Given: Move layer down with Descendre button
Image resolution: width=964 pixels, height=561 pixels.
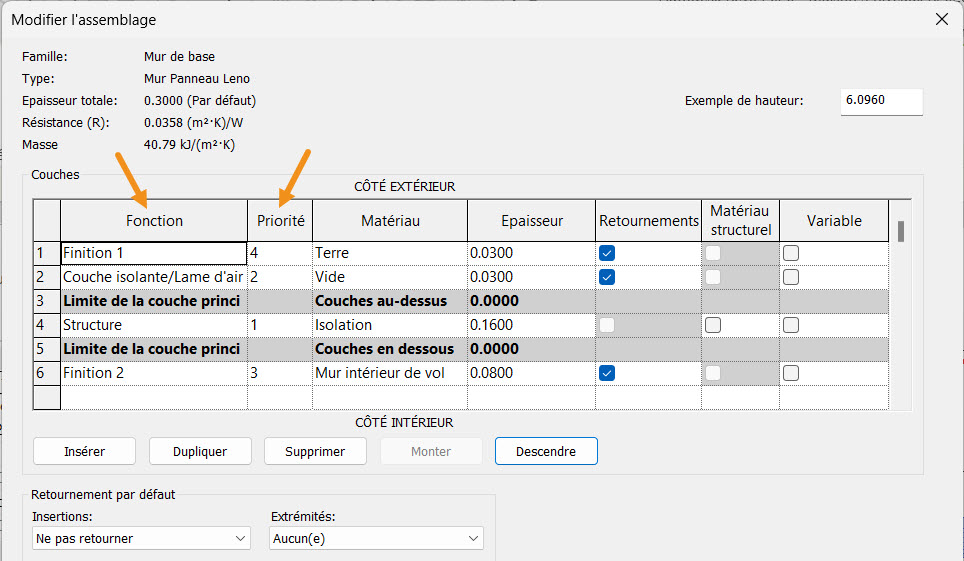Looking at the screenshot, I should [546, 451].
